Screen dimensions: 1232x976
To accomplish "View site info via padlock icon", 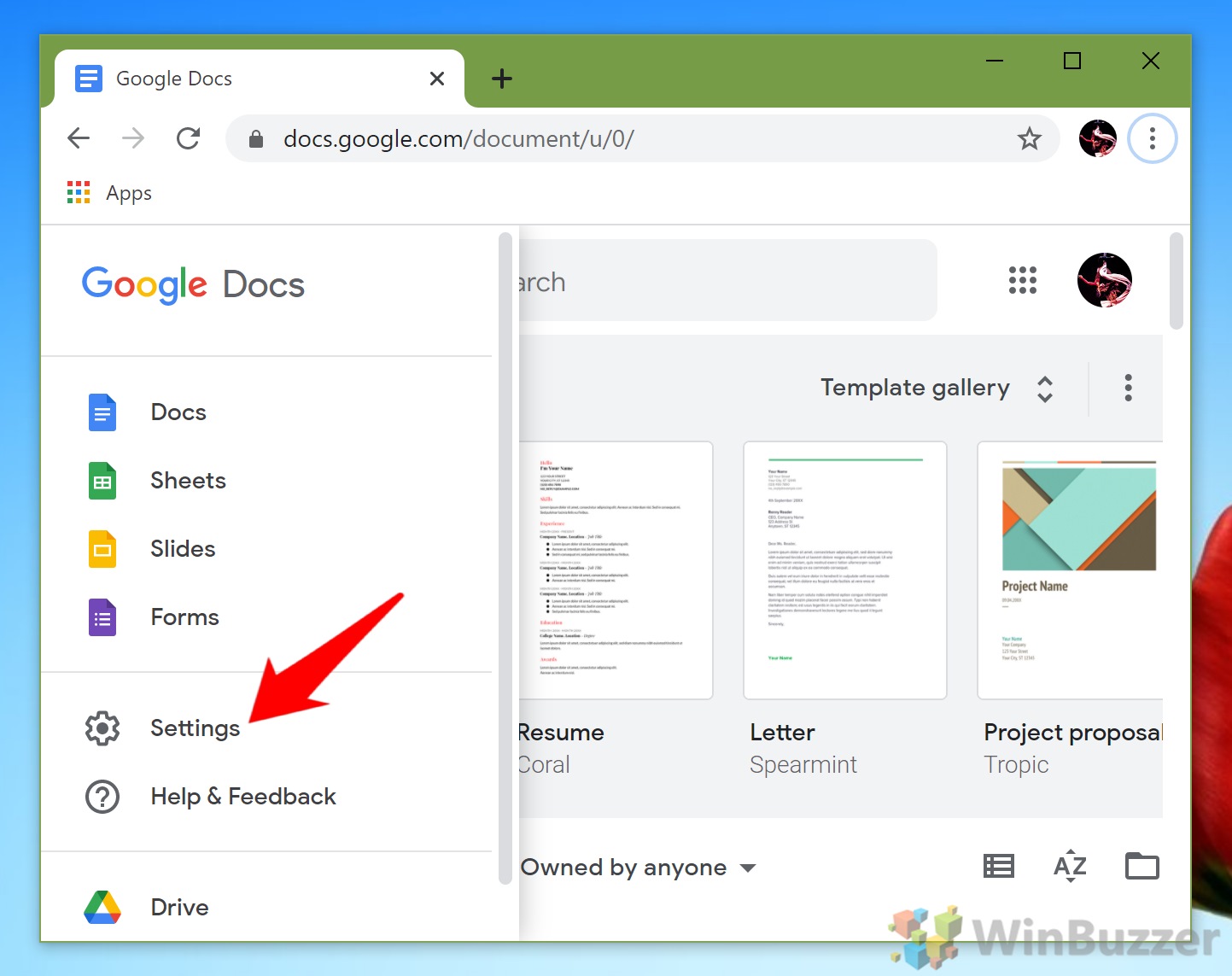I will pyautogui.click(x=255, y=138).
